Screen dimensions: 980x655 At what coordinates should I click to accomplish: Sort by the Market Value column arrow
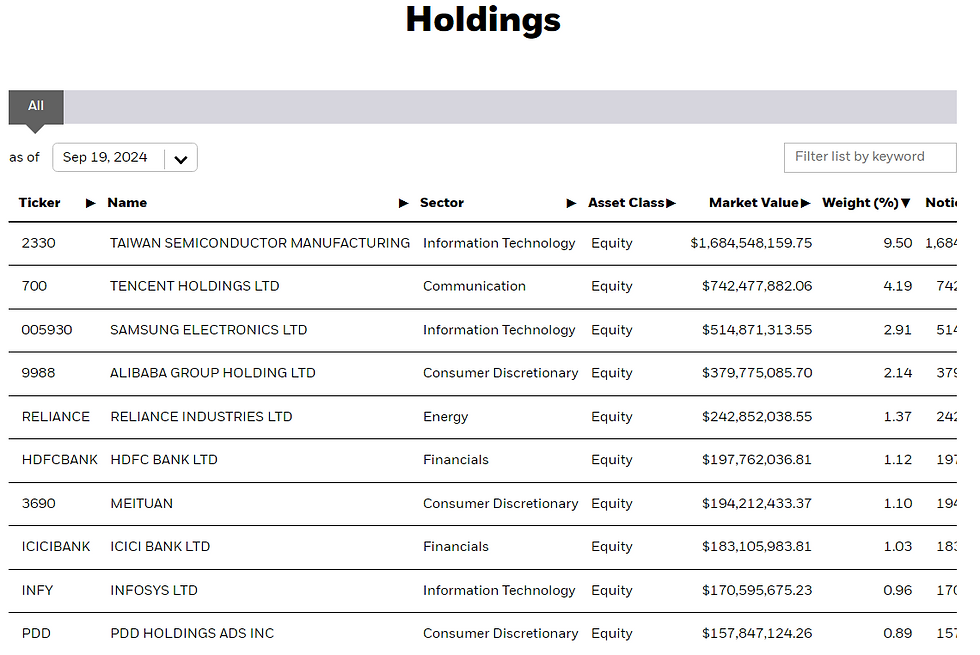[806, 203]
